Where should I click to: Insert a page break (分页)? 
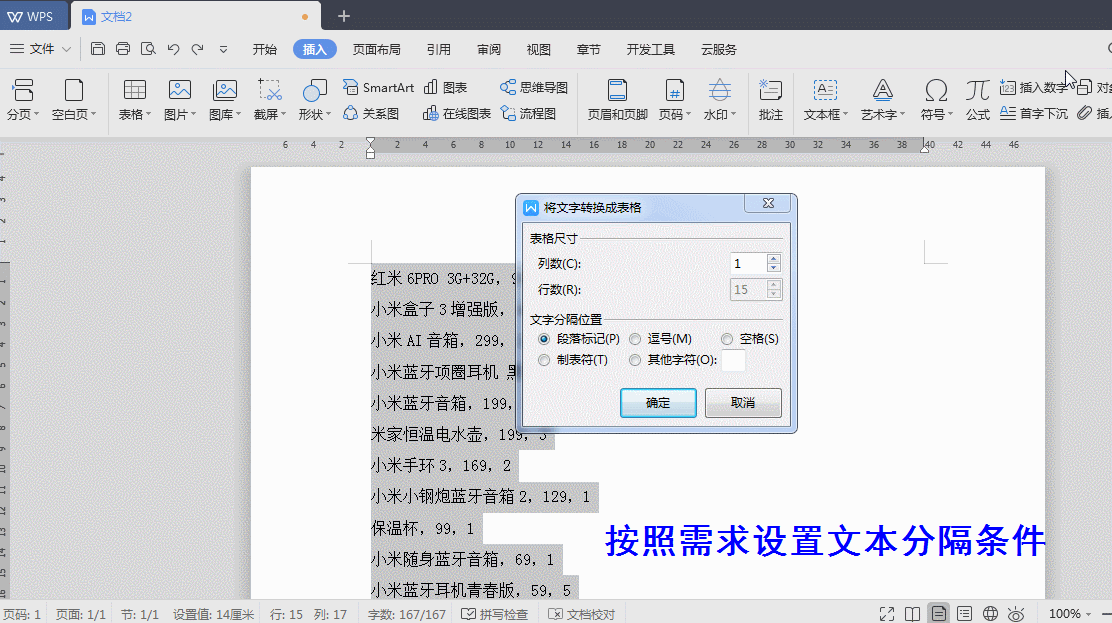tap(23, 100)
